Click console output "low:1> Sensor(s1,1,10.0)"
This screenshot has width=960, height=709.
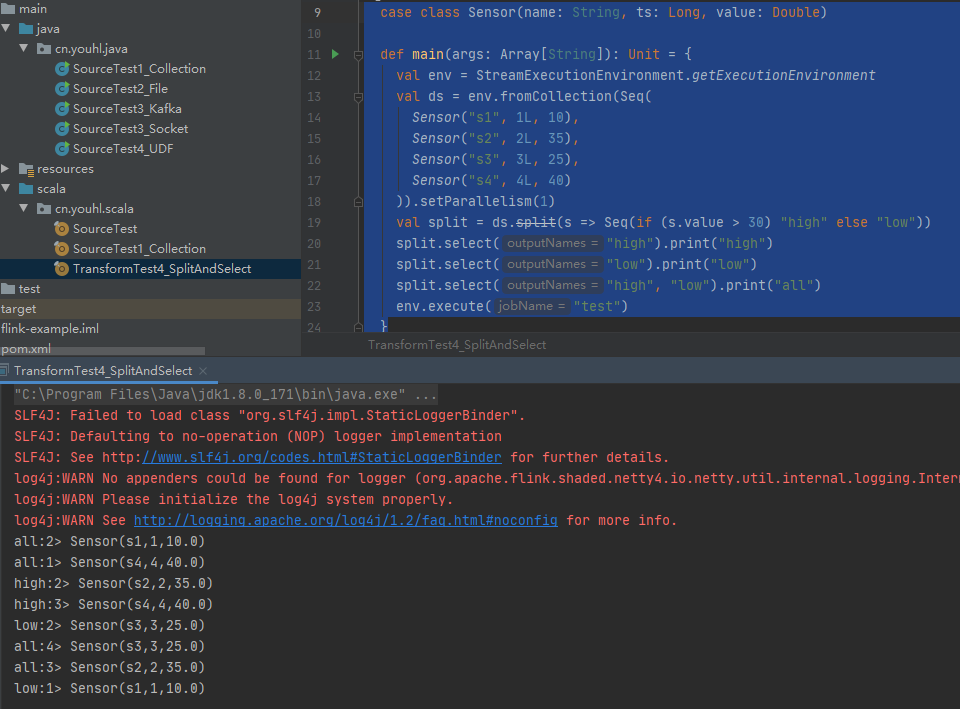109,688
